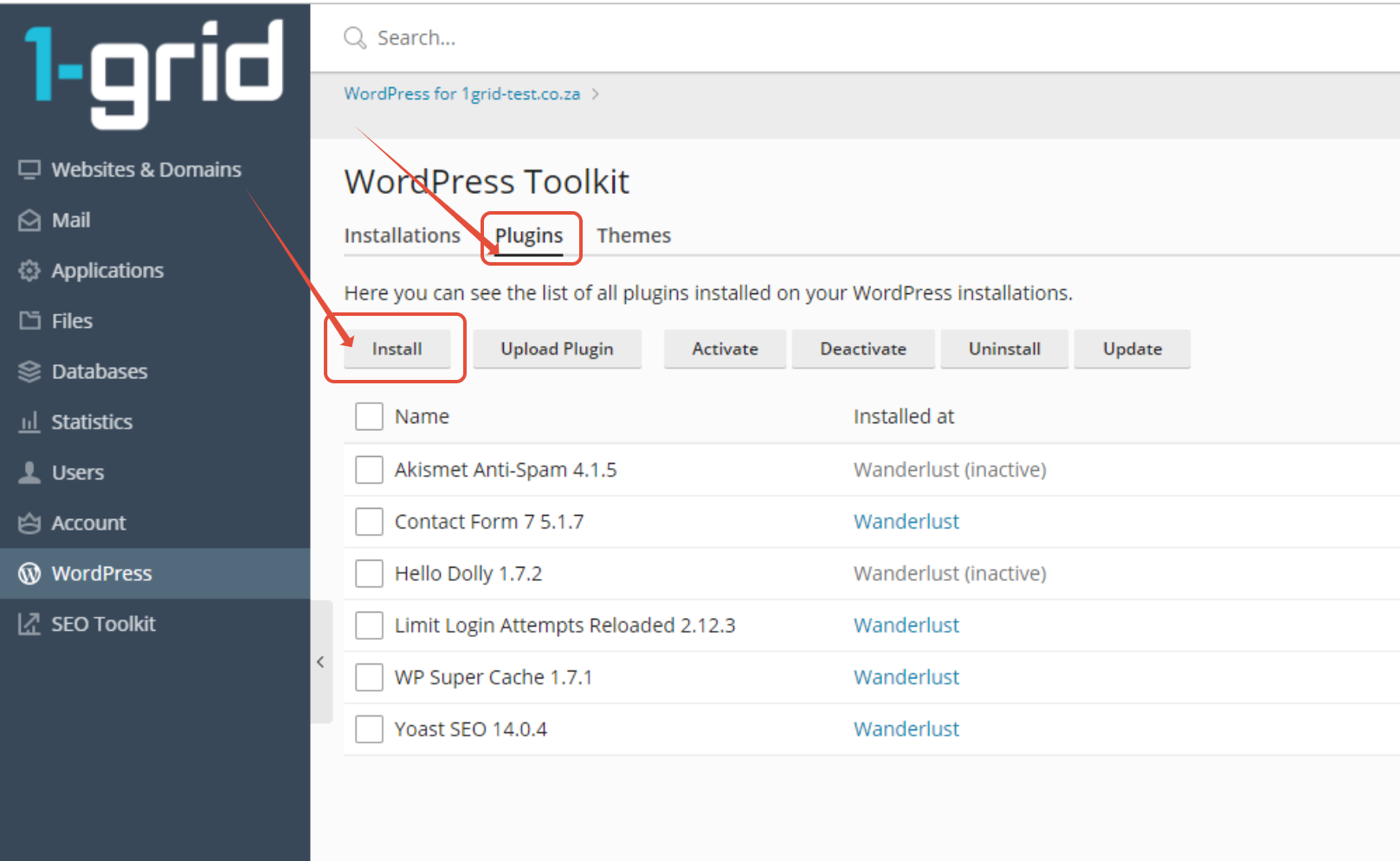The image size is (1400, 861).
Task: Tick the WP Super Cache 1.7.1 checkbox
Action: coord(370,678)
